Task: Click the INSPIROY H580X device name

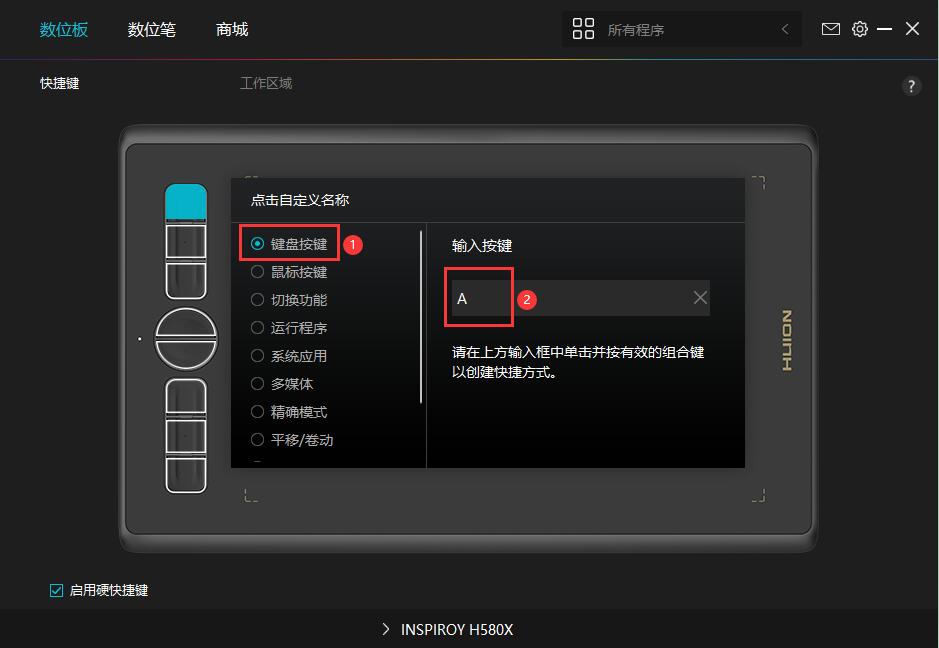Action: pyautogui.click(x=457, y=629)
